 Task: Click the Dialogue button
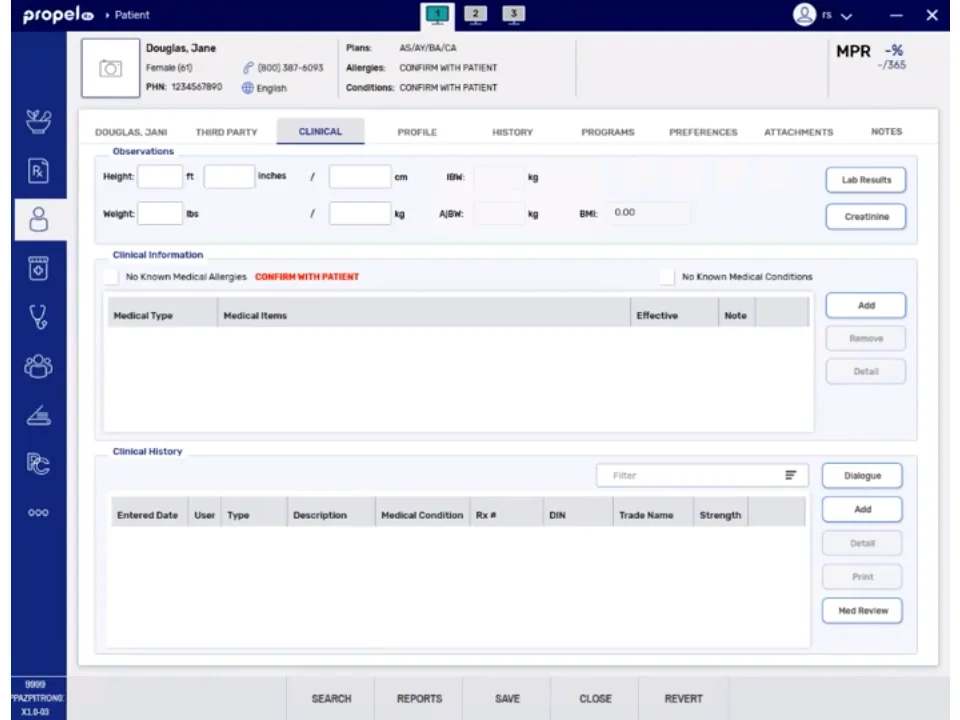coord(862,476)
